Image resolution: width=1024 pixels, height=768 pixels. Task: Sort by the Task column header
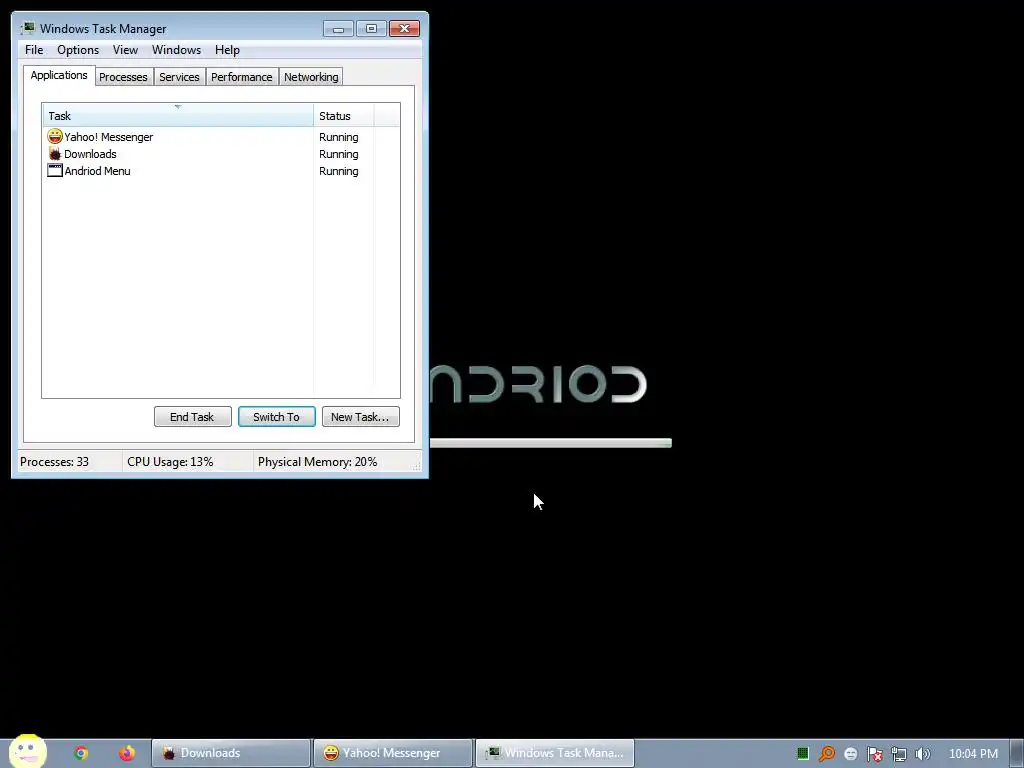click(x=178, y=116)
